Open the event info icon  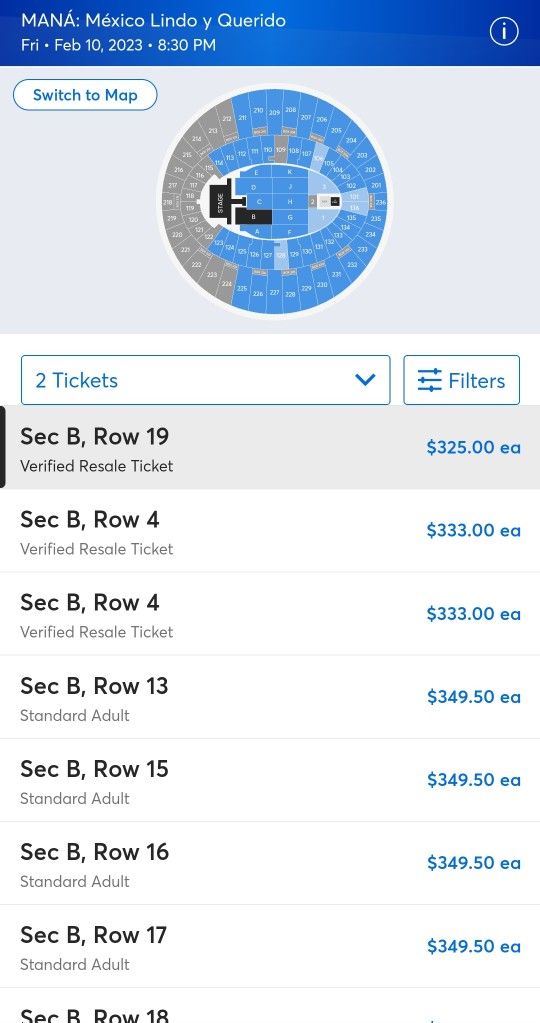tap(503, 32)
